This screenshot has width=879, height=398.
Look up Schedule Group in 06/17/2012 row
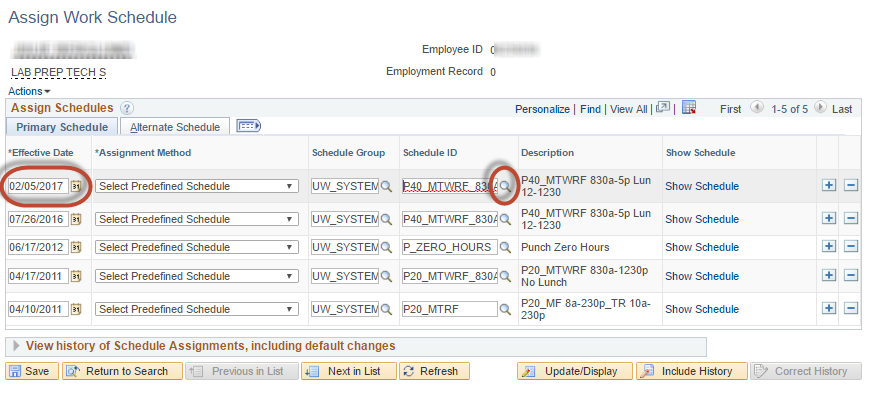(386, 247)
